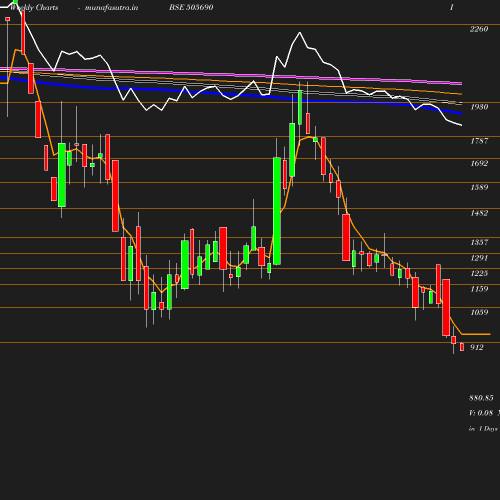500x500 pixels.
Task: Click the 'munafasutra.in' watermark label
Action: pos(111,7)
